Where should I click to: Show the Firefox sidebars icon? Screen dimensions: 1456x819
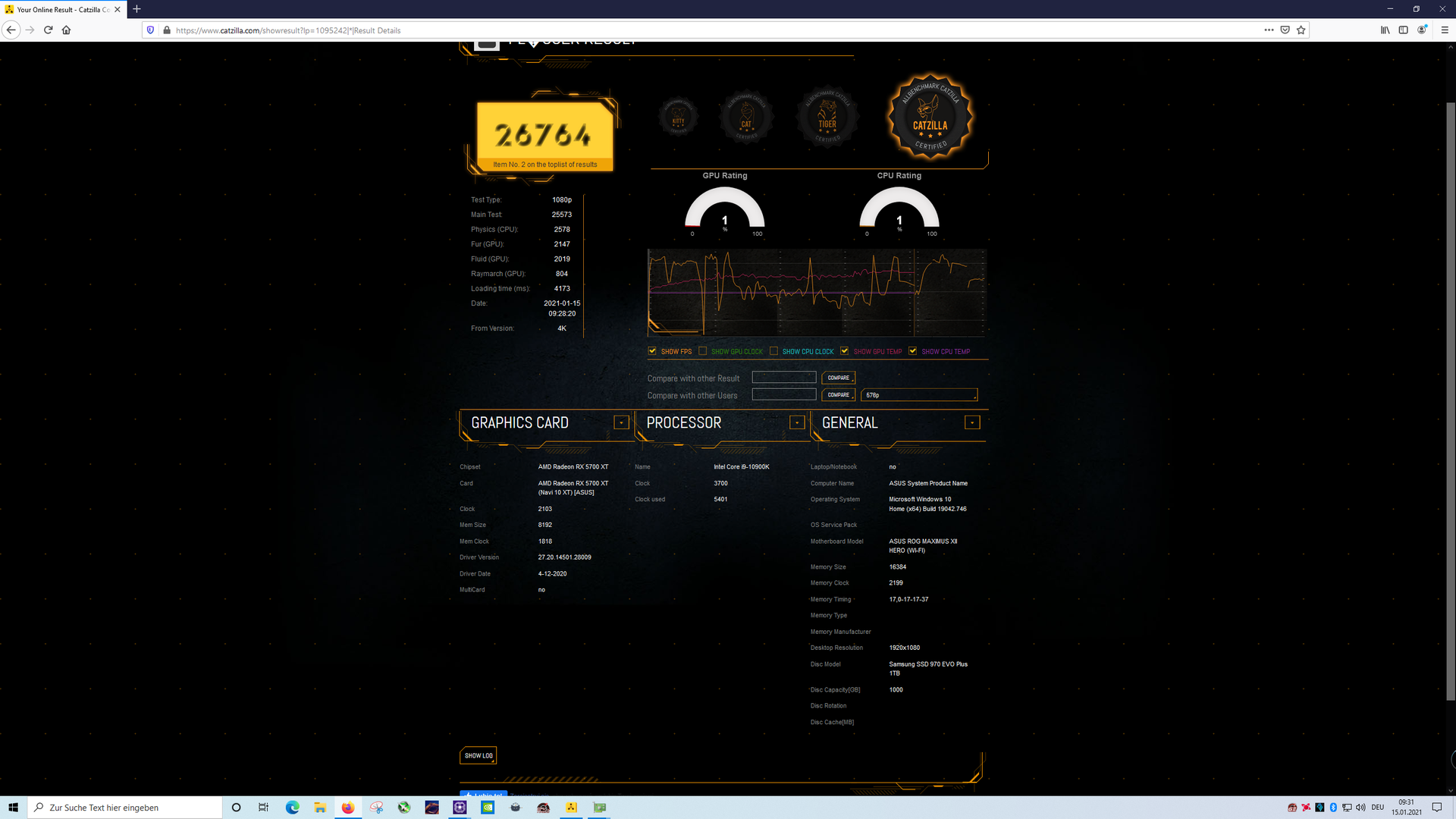(1403, 30)
